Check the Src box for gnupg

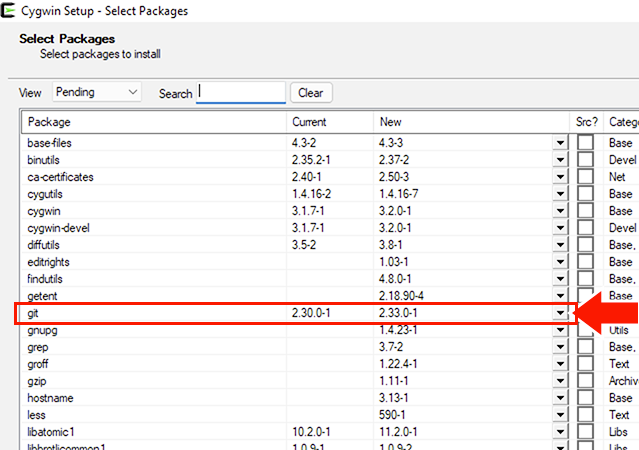pos(585,330)
